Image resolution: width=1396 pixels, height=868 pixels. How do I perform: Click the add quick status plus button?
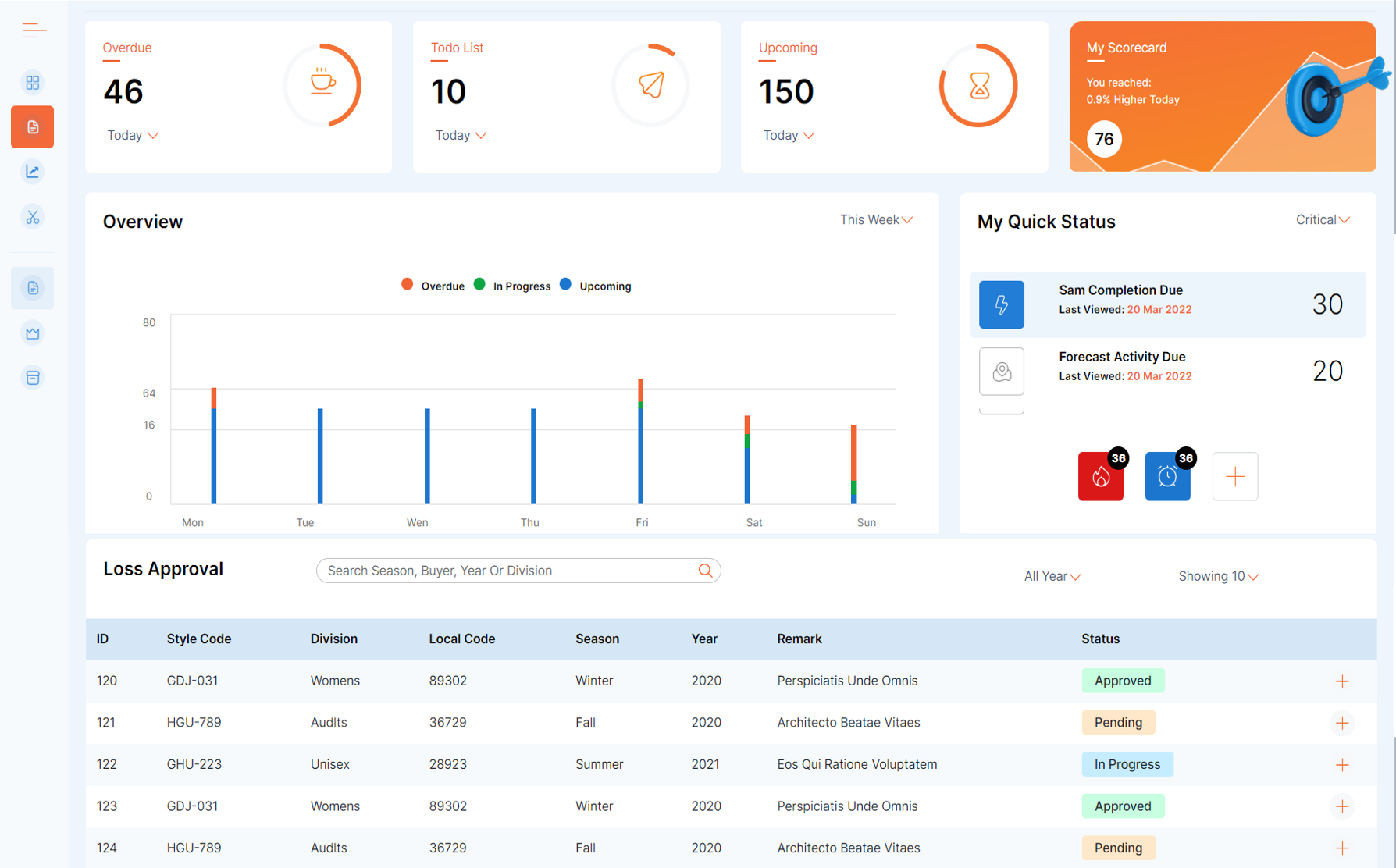(1234, 476)
